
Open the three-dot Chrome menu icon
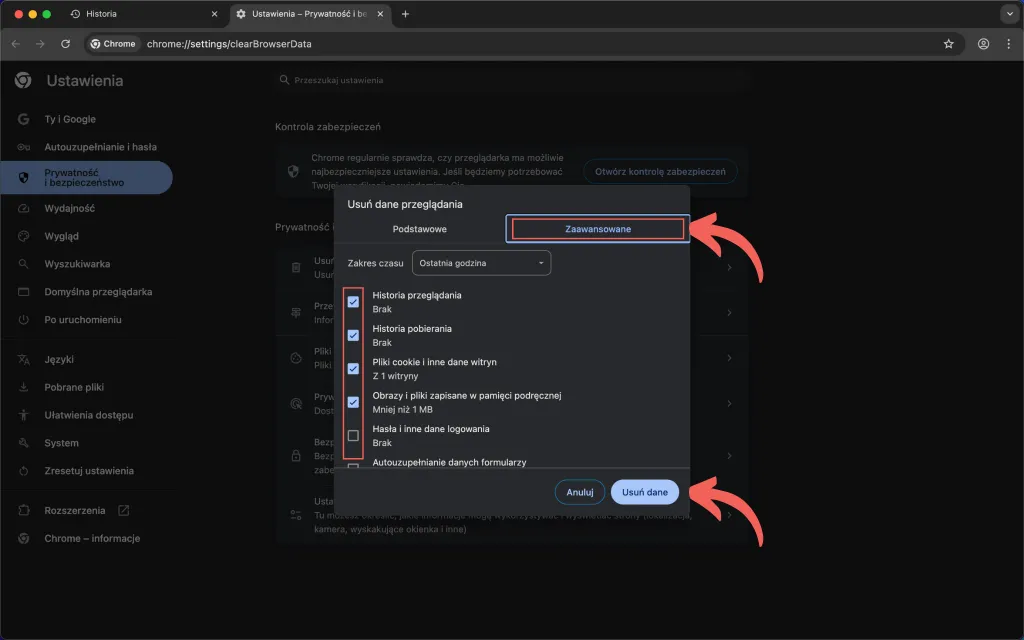click(1007, 44)
